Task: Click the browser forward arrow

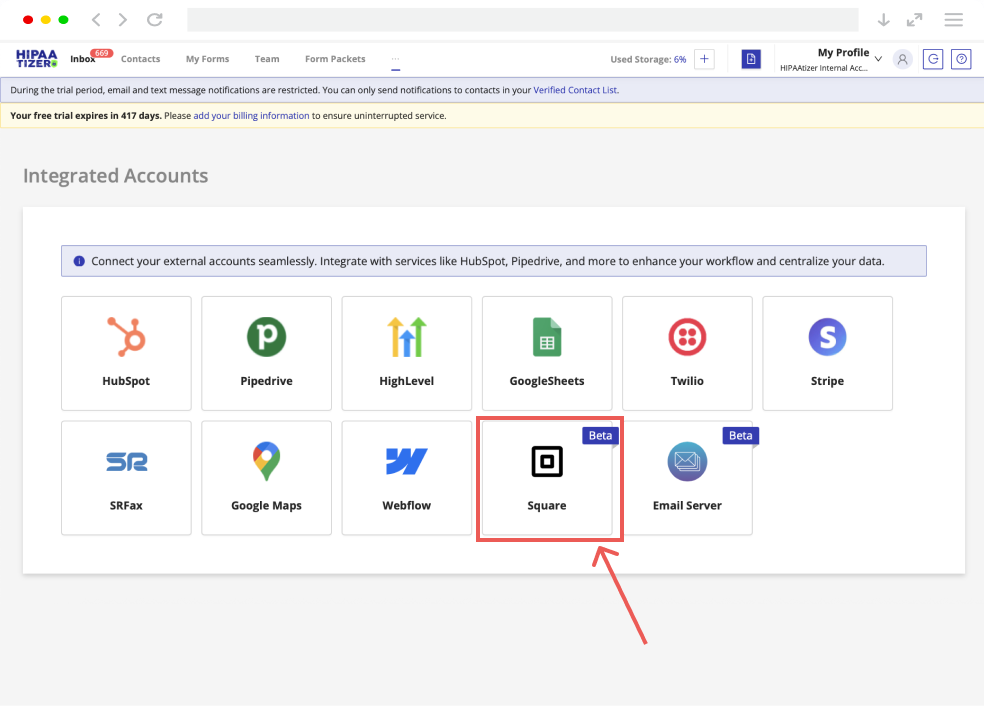Action: pyautogui.click(x=123, y=19)
